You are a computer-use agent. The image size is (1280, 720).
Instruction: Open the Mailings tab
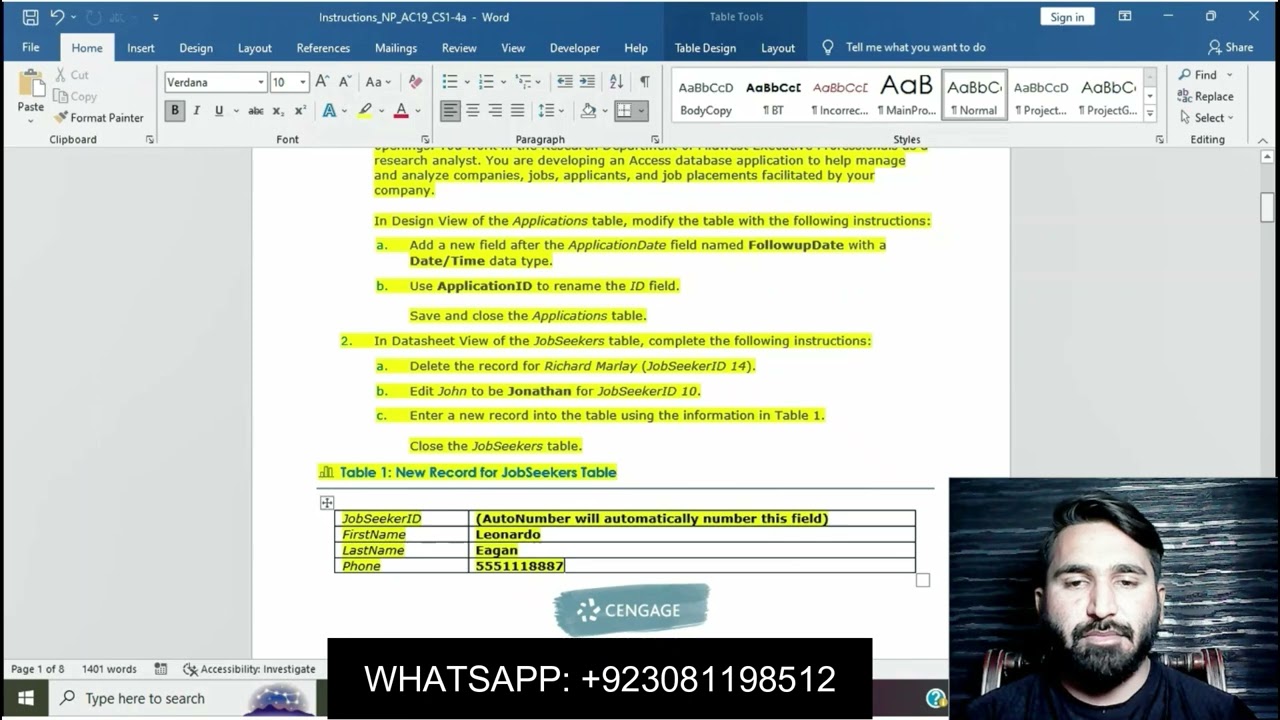click(x=396, y=48)
